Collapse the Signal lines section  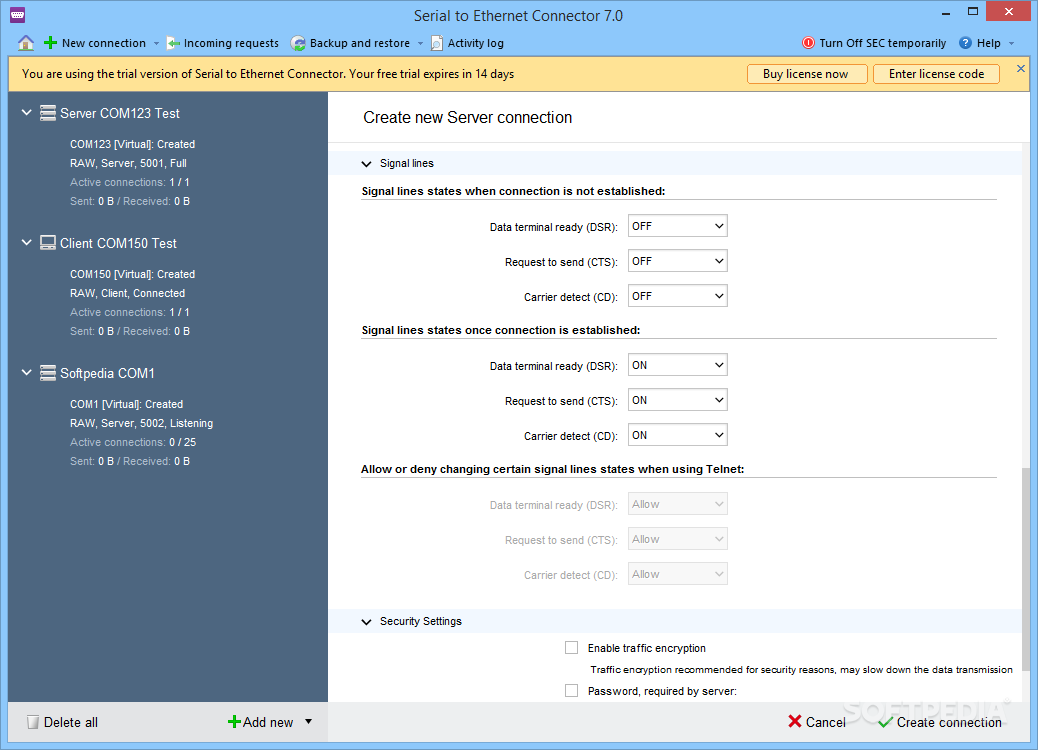[366, 164]
